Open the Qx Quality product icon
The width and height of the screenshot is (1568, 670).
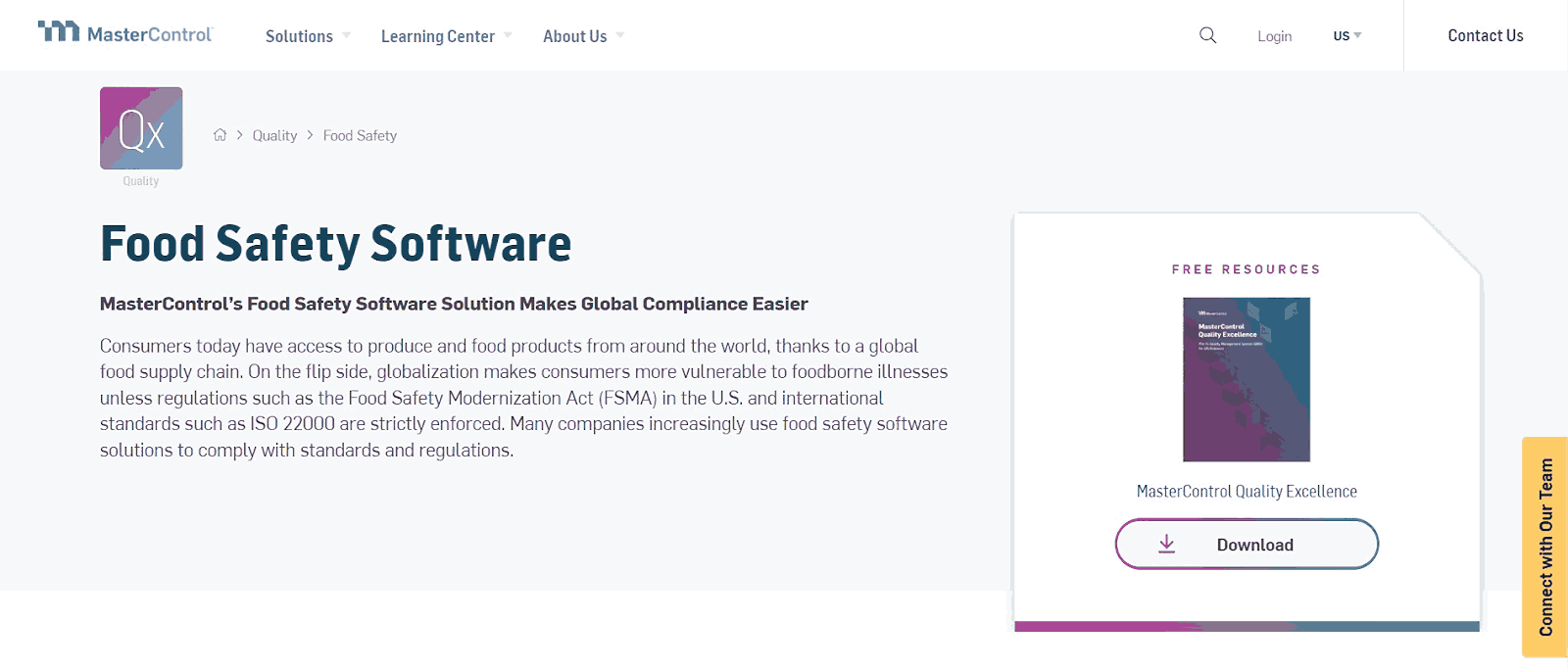coord(141,128)
